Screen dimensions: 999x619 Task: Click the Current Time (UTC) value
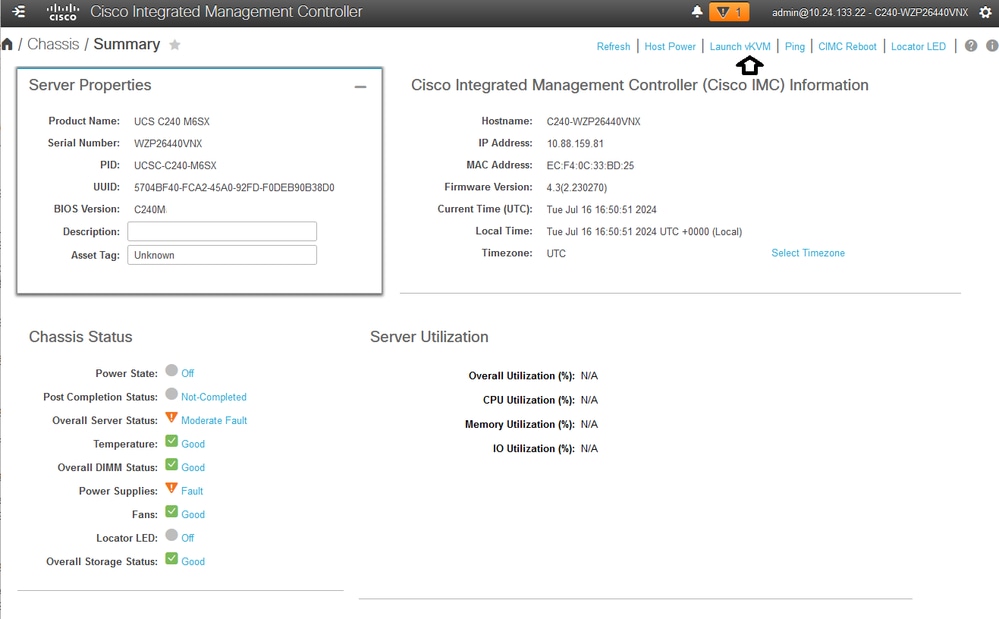click(x=601, y=210)
